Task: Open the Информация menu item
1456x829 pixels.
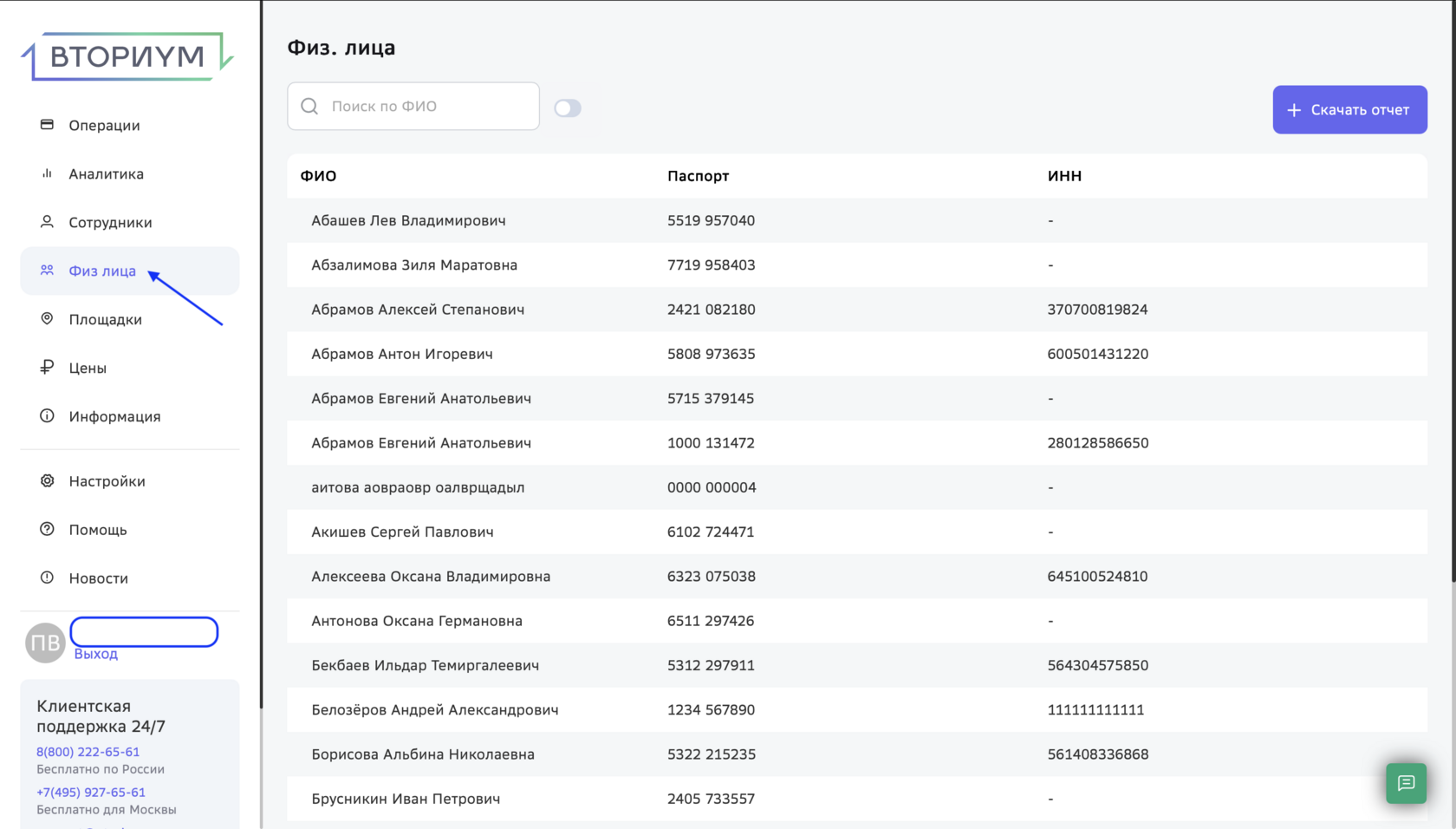Action: point(114,416)
